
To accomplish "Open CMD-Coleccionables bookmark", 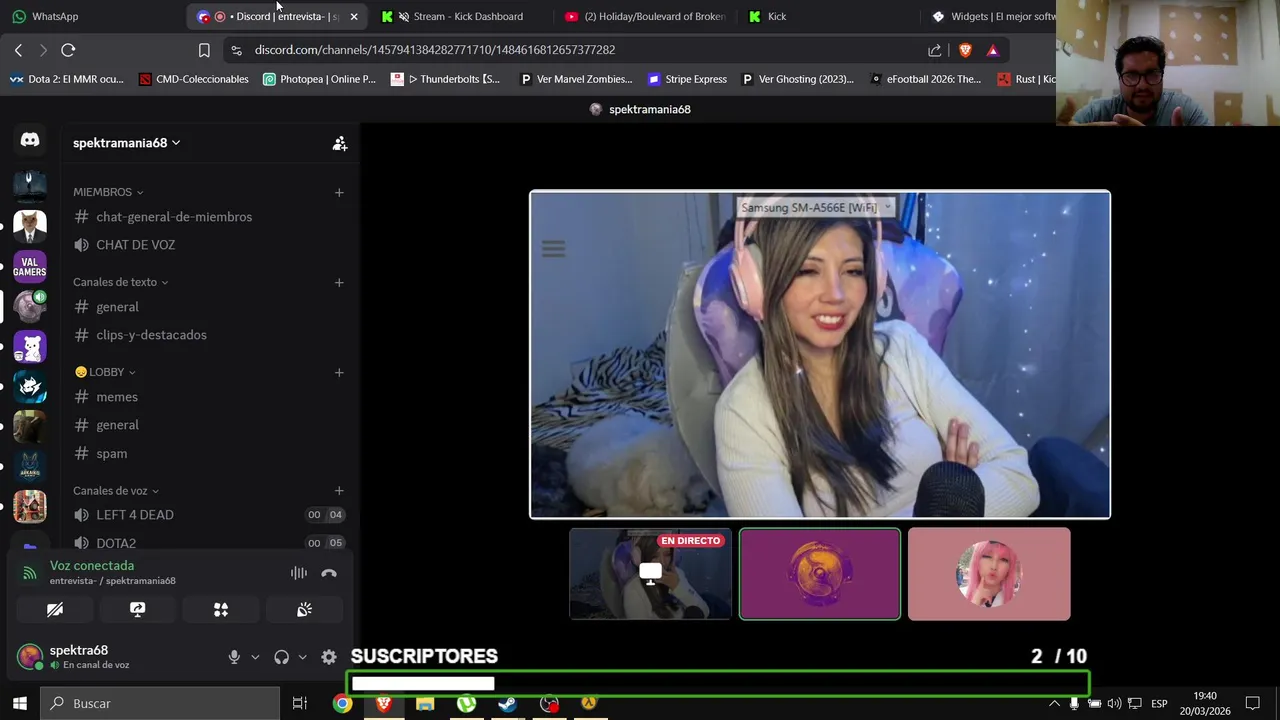I will point(194,79).
